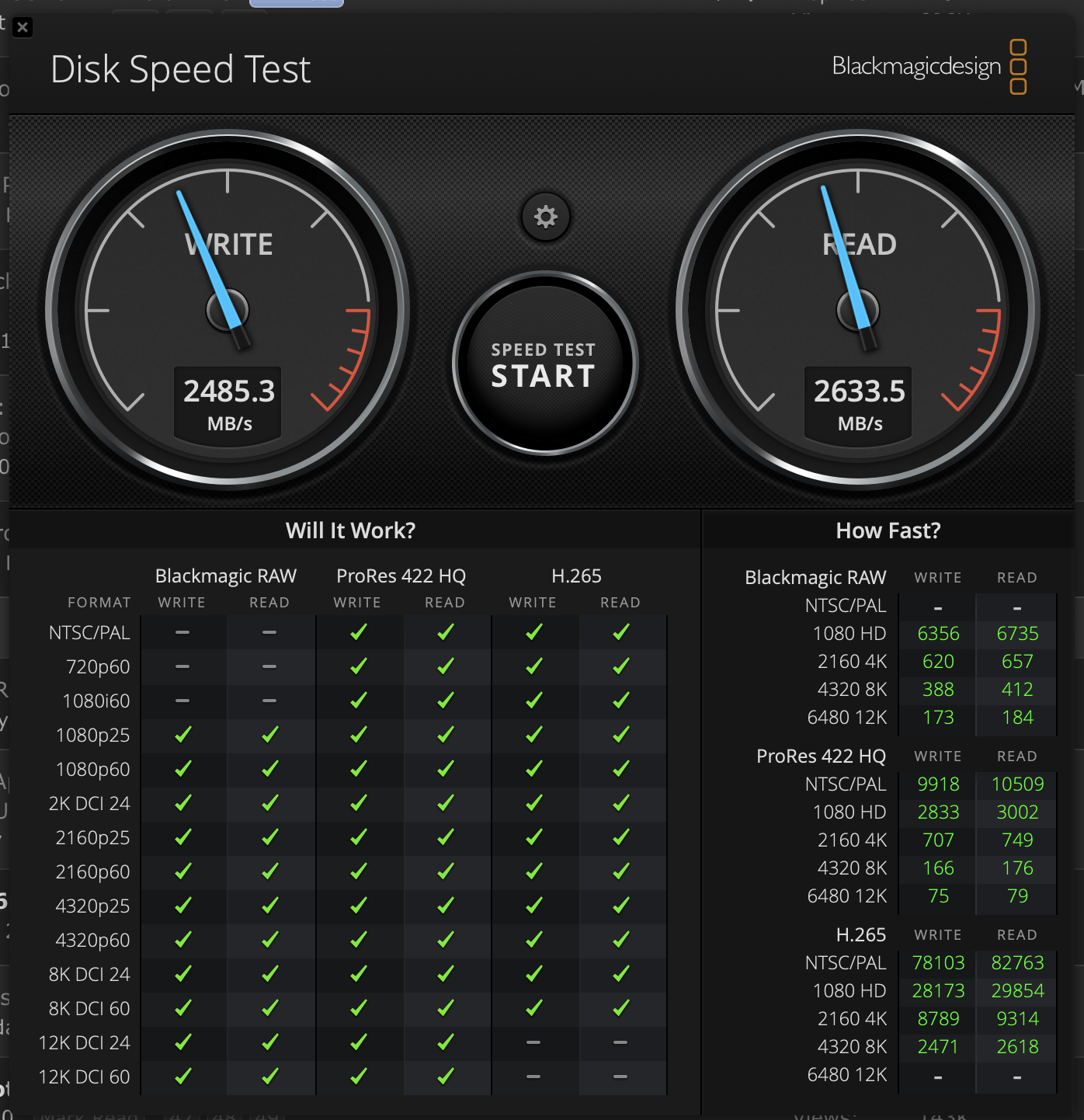Click ProRes 6480 12K read value 79
The width and height of the screenshot is (1084, 1120).
click(x=1018, y=896)
